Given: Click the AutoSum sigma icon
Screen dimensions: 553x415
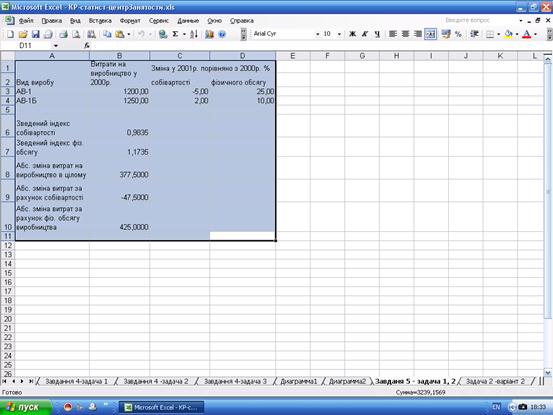Looking at the screenshot, I should 175,34.
